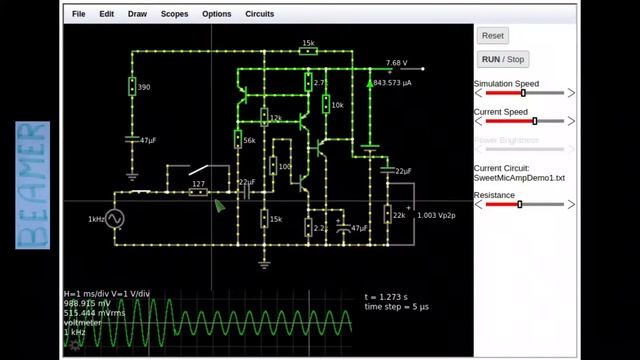Select the 390 ohm resistor
The image size is (640, 360).
(132, 87)
